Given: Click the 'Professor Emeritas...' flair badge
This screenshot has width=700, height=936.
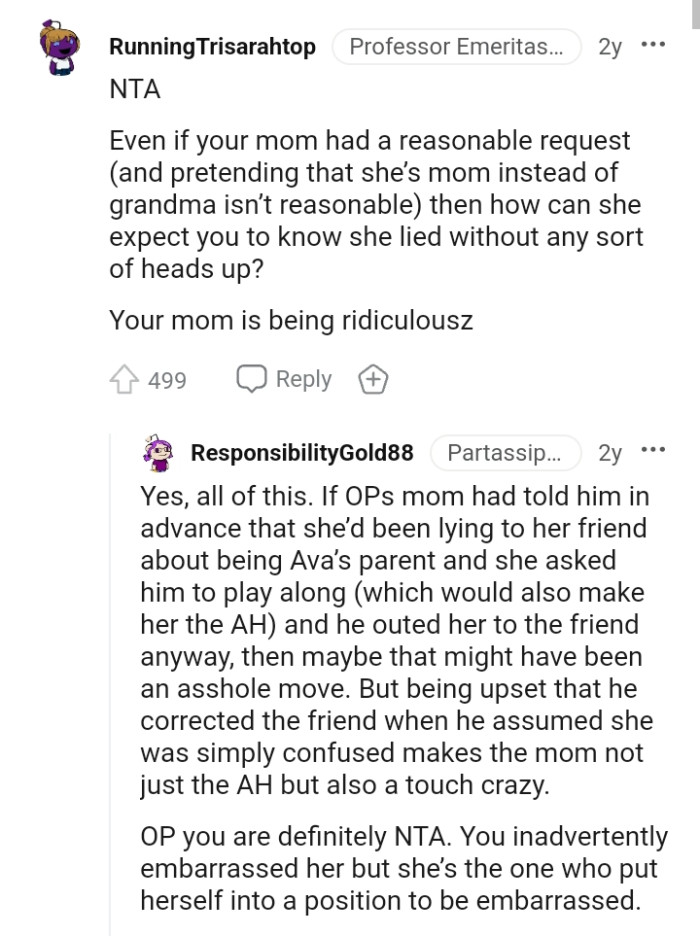Looking at the screenshot, I should (457, 46).
